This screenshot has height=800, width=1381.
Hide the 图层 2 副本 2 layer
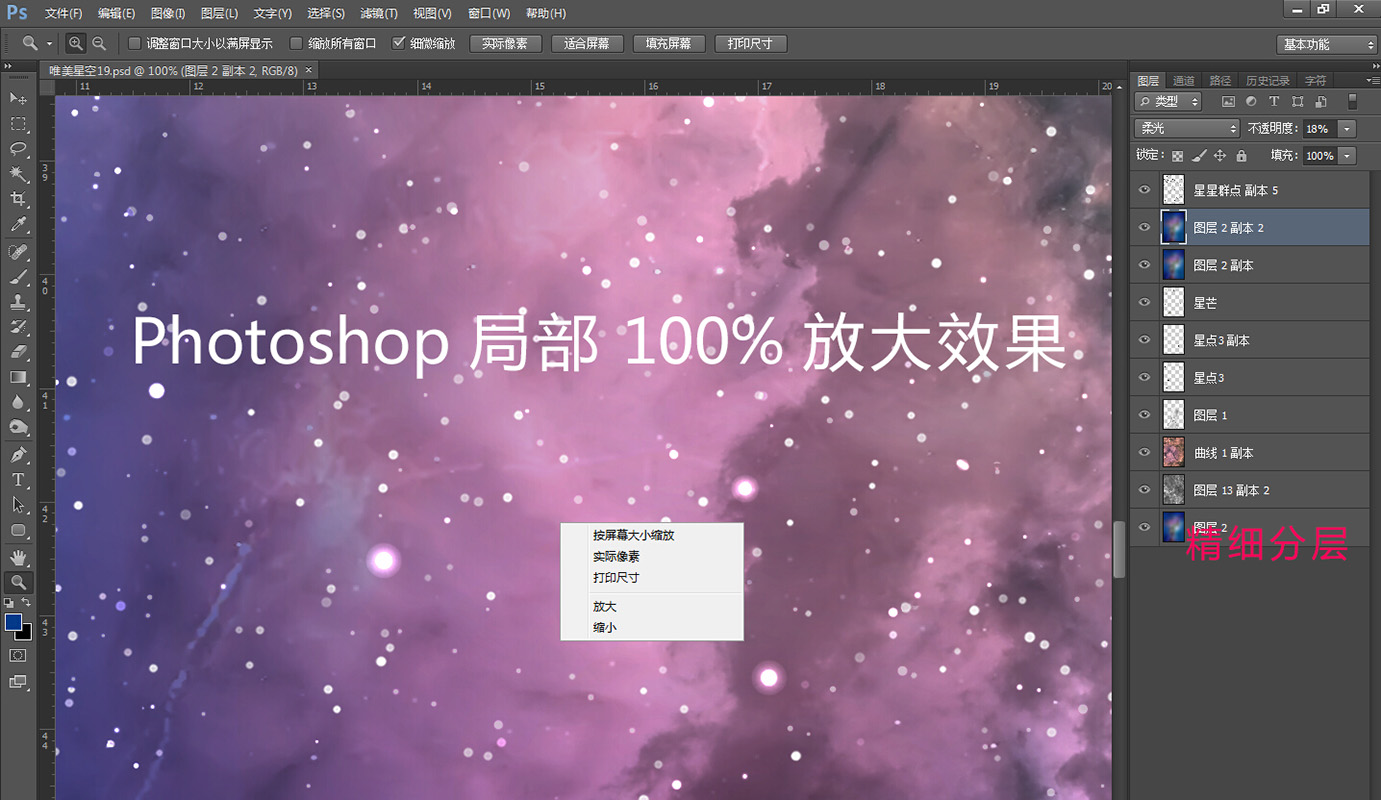(1145, 227)
